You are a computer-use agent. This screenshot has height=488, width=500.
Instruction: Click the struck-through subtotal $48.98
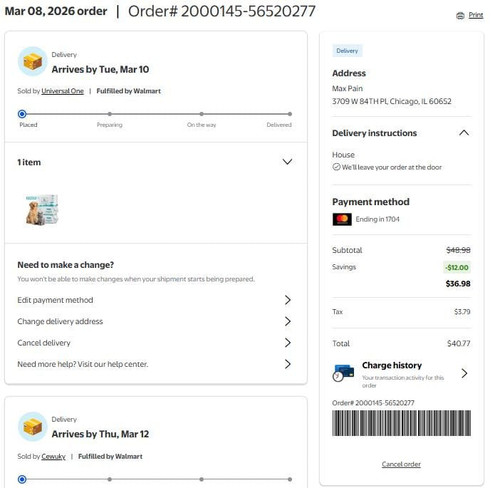click(x=458, y=250)
